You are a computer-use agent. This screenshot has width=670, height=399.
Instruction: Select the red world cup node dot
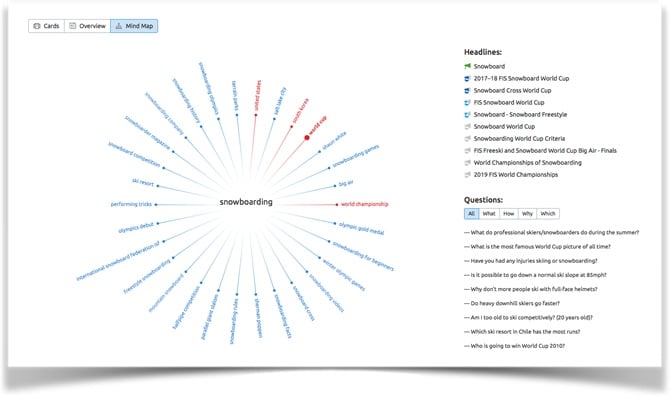coord(307,138)
